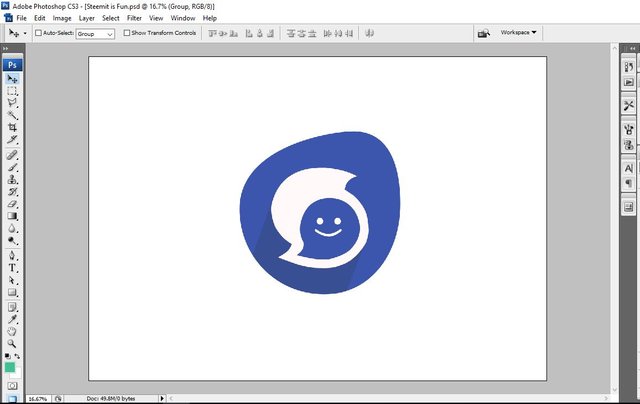Select the Clone Stamp tool
640x404 pixels.
point(12,180)
